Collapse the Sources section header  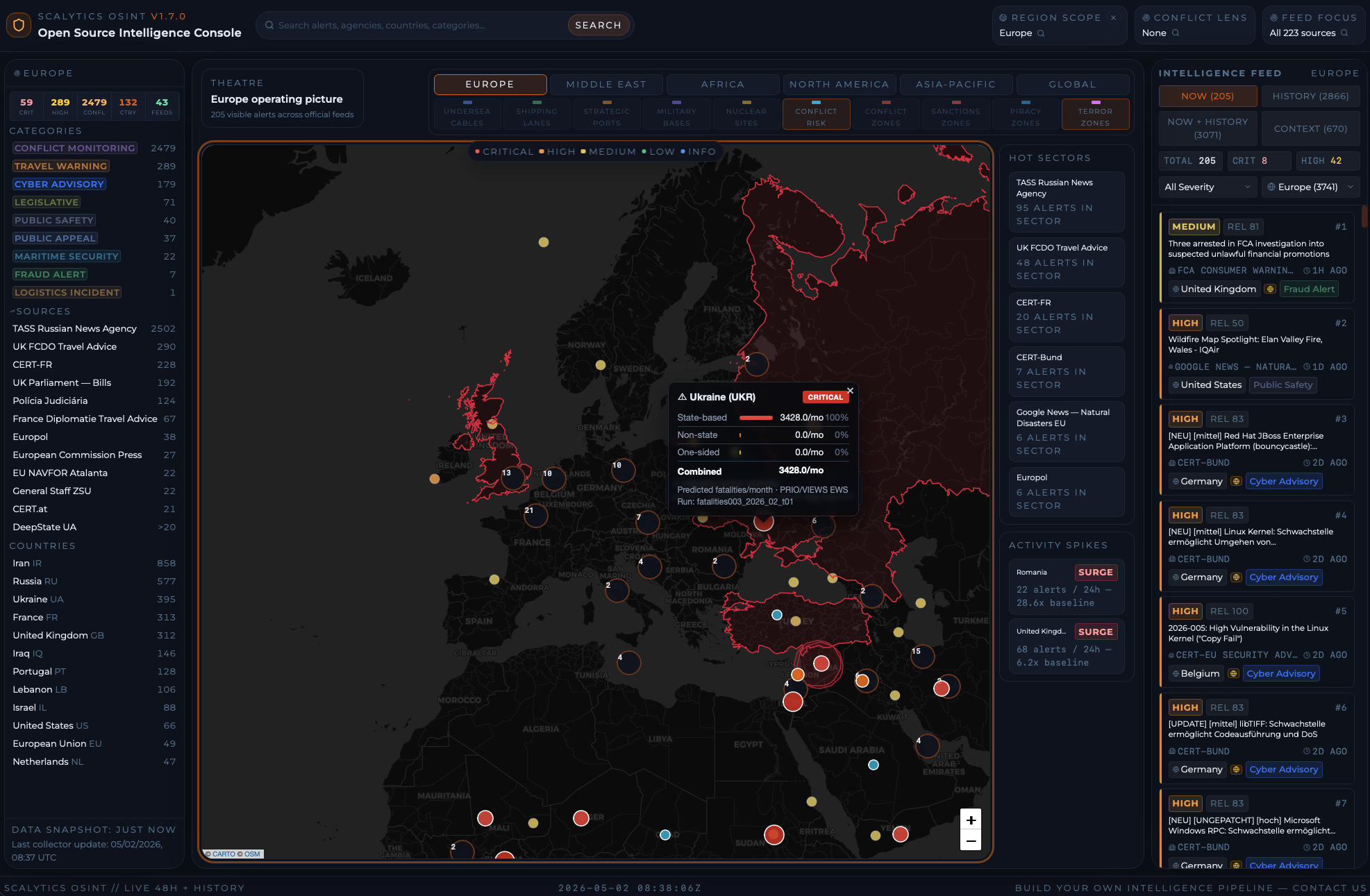40,312
